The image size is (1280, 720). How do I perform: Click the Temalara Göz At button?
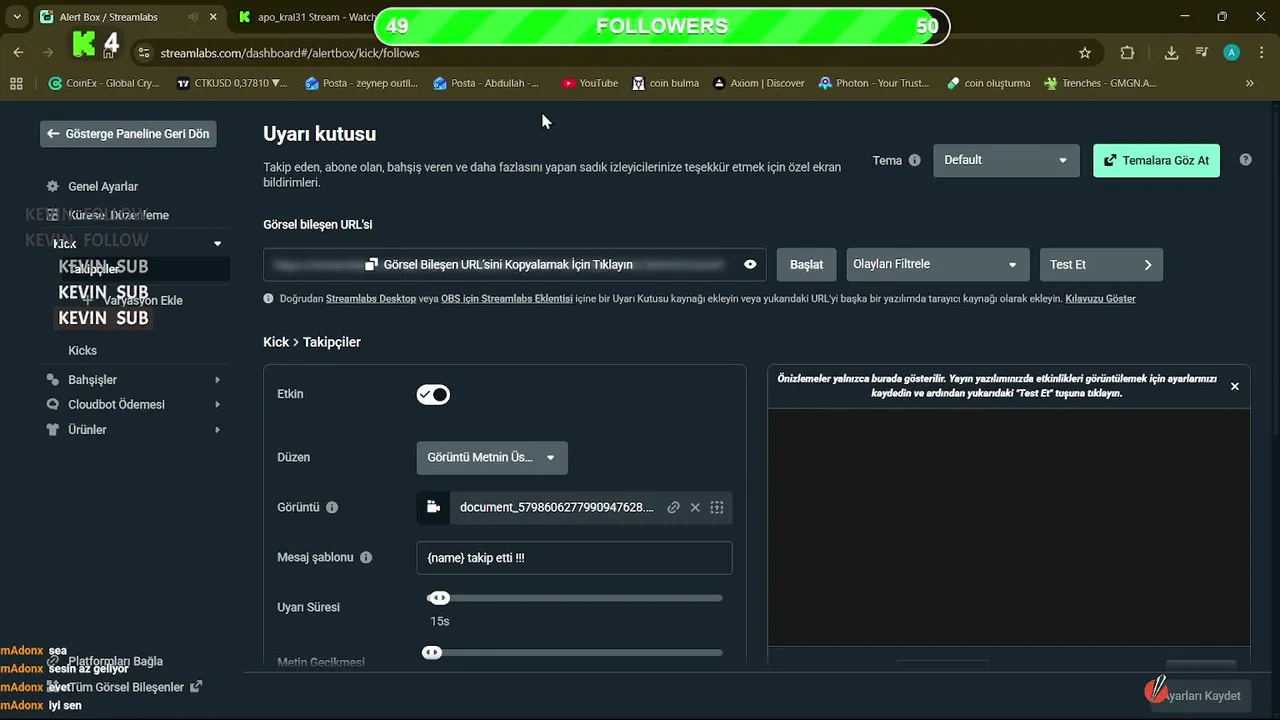pyautogui.click(x=1156, y=160)
